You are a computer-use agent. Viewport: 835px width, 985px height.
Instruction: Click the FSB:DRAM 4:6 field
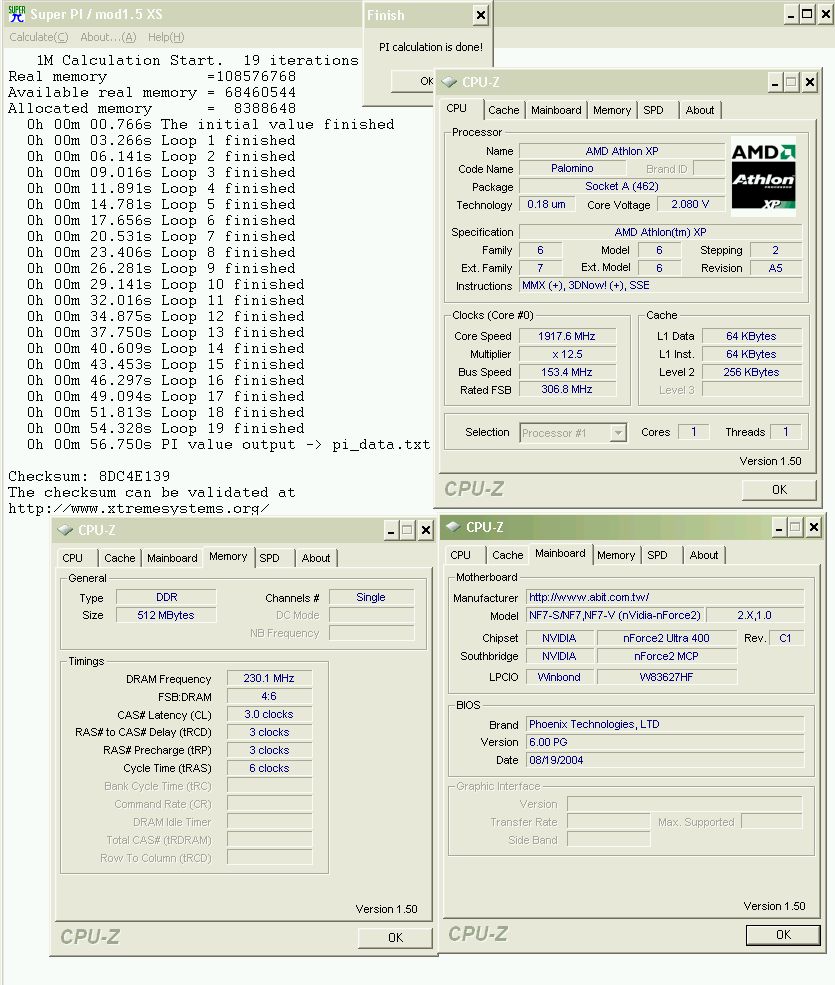269,696
